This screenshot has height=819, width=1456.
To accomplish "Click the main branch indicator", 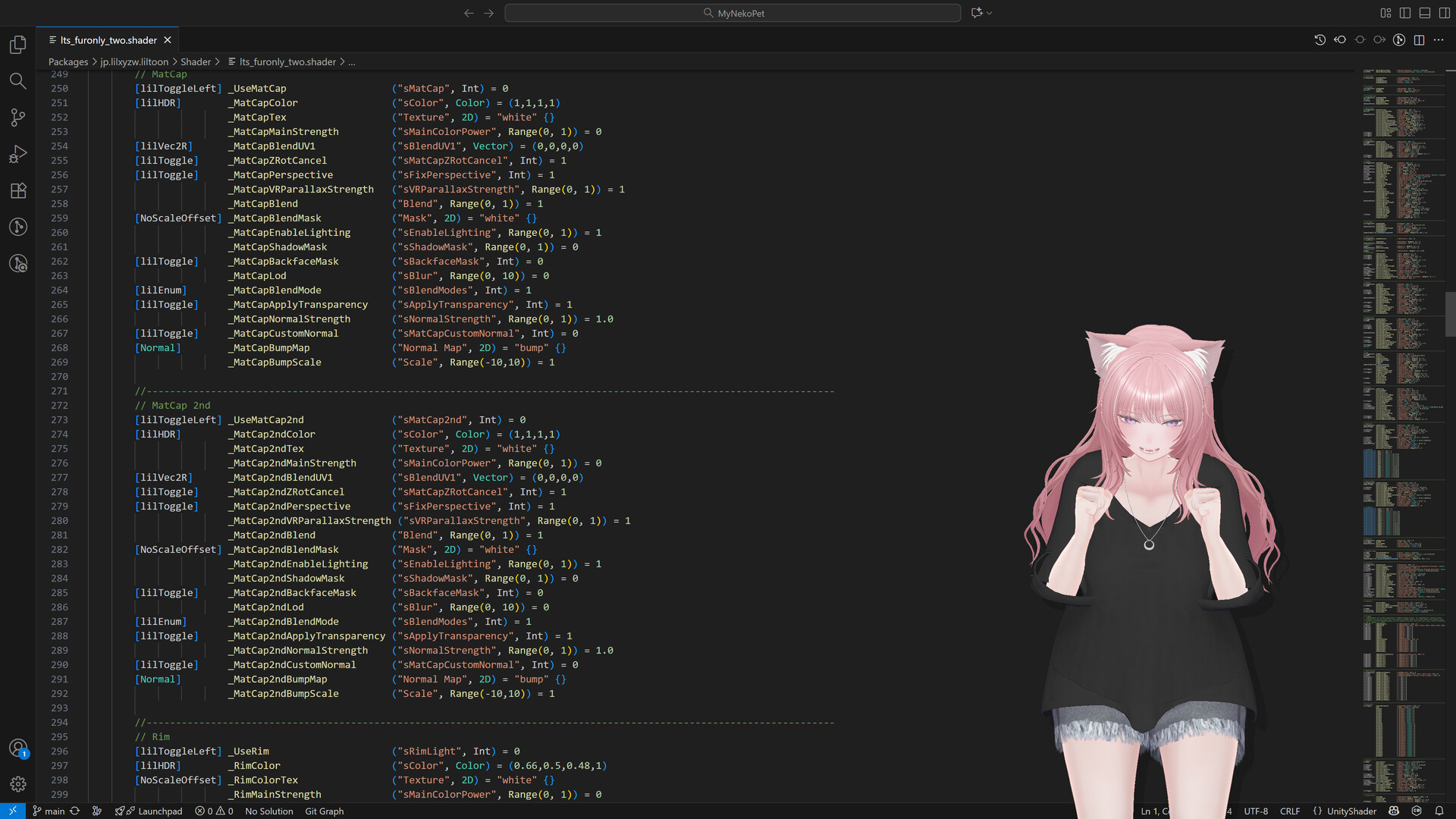I will point(49,811).
